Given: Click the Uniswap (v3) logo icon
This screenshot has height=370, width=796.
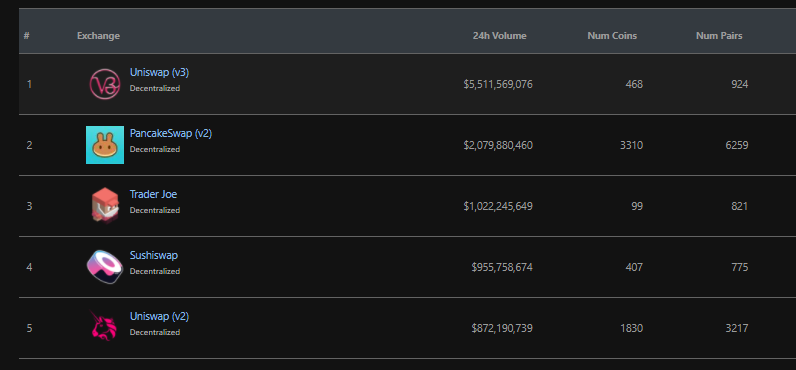Looking at the screenshot, I should [105, 84].
